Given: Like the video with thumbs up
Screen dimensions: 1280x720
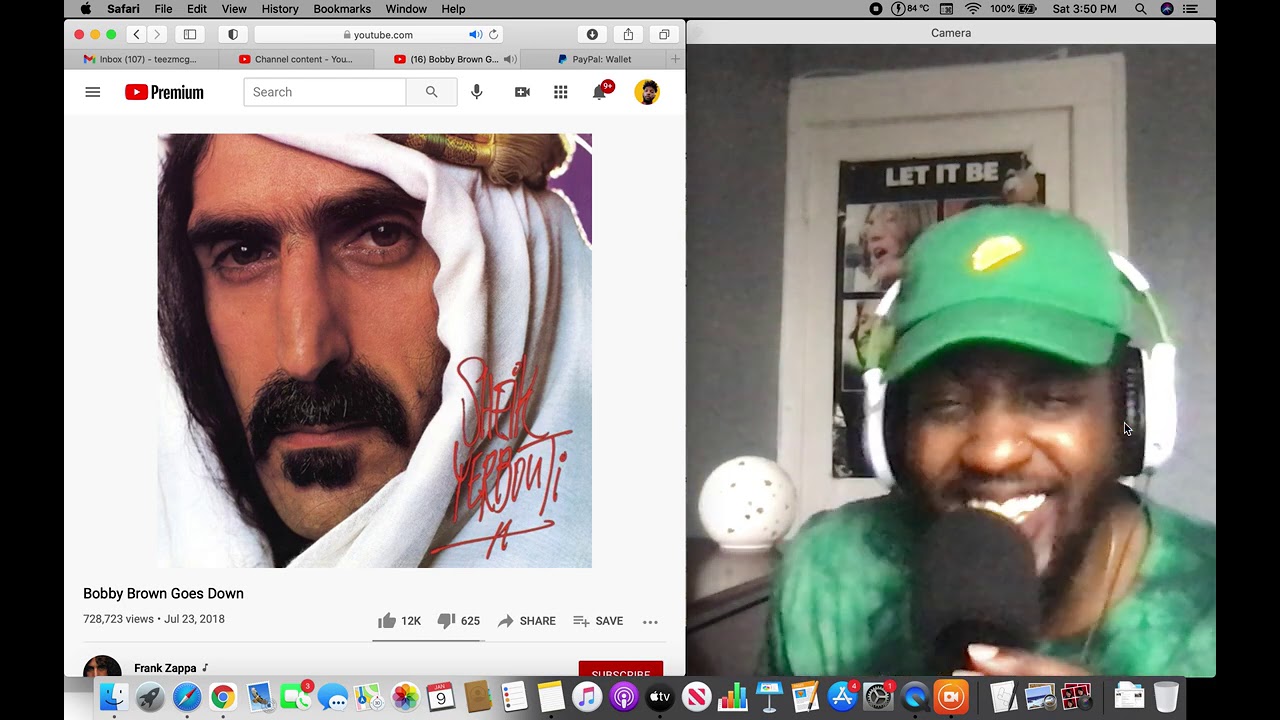Looking at the screenshot, I should coord(399,621).
